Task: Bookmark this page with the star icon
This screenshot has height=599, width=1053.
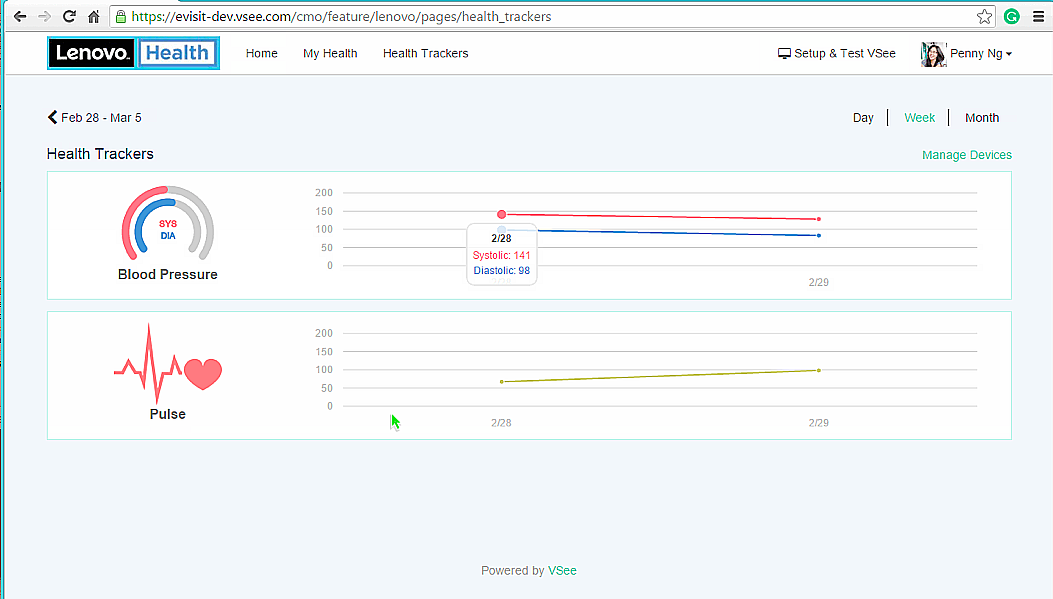Action: (x=985, y=16)
